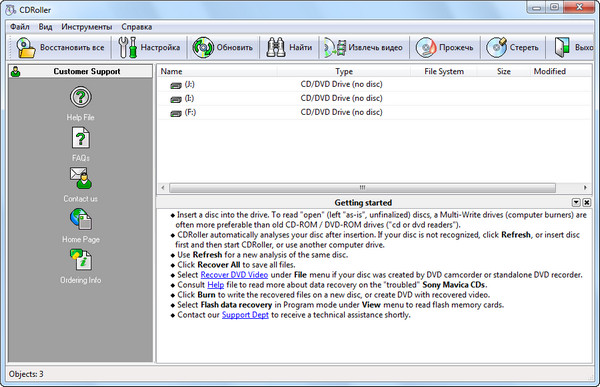Click Type text of the I: drive row
The image size is (600, 387).
[341, 98]
